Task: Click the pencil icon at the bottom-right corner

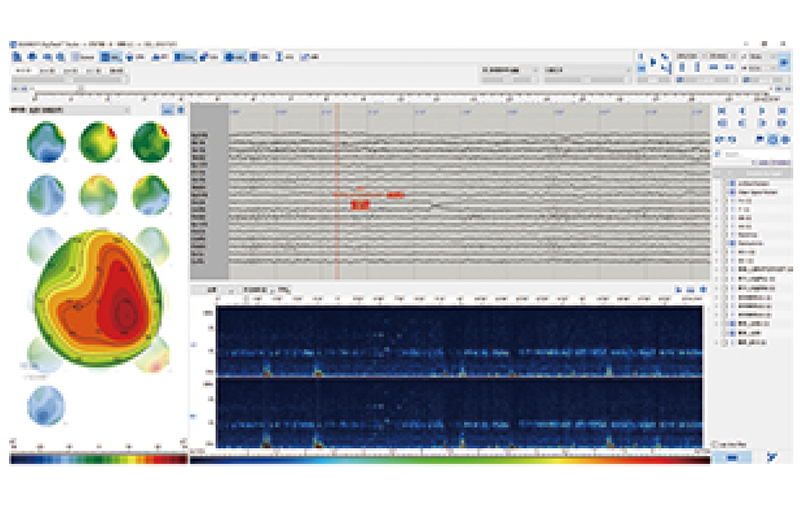Action: [772, 456]
